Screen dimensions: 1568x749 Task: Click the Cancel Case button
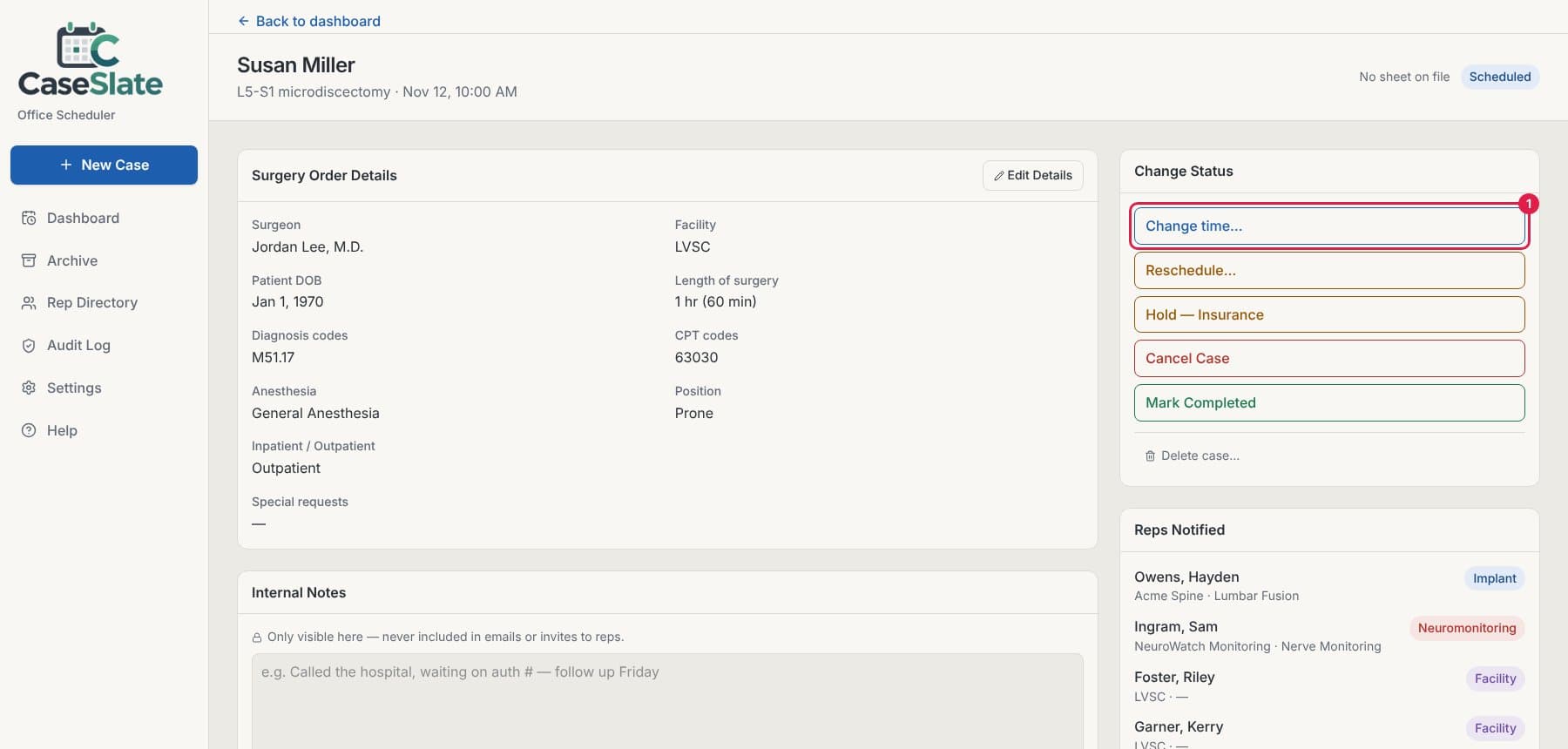coord(1329,358)
